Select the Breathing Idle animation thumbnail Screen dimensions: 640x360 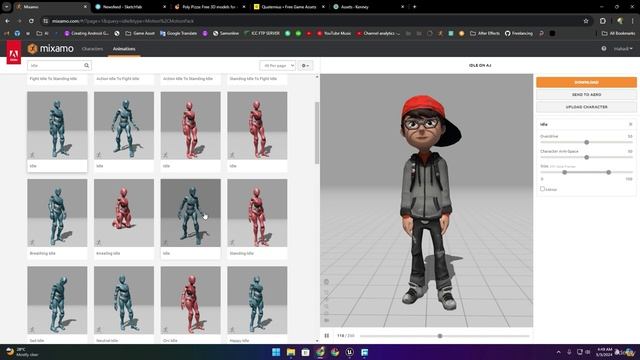click(x=57, y=213)
